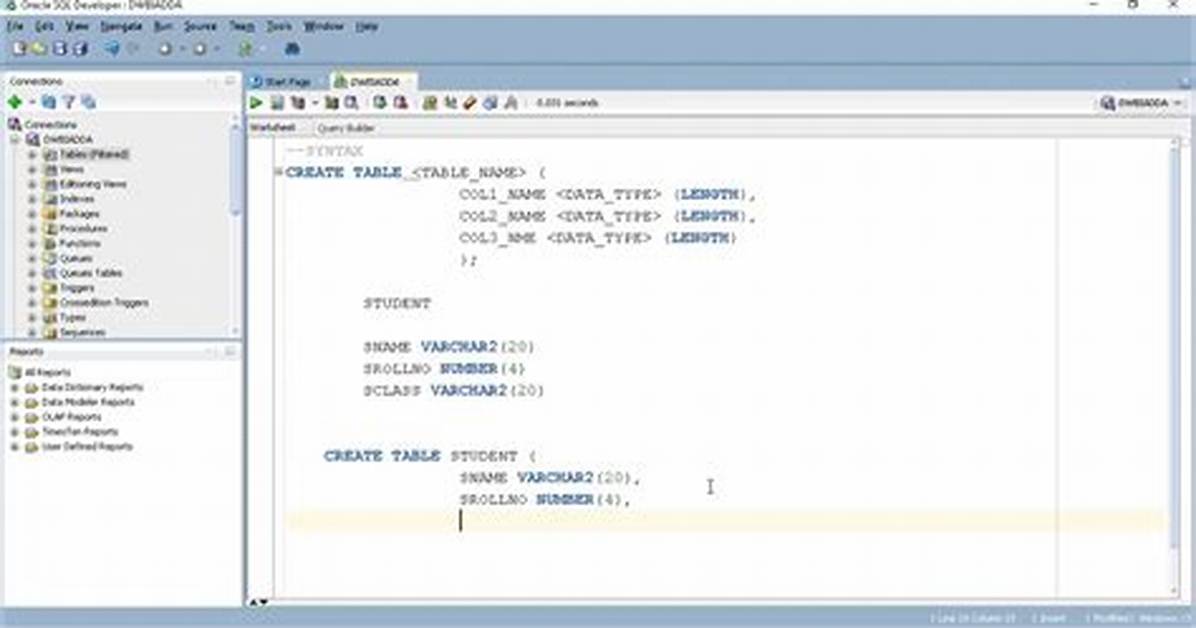Select the Data Modeler Reports item

(88, 402)
